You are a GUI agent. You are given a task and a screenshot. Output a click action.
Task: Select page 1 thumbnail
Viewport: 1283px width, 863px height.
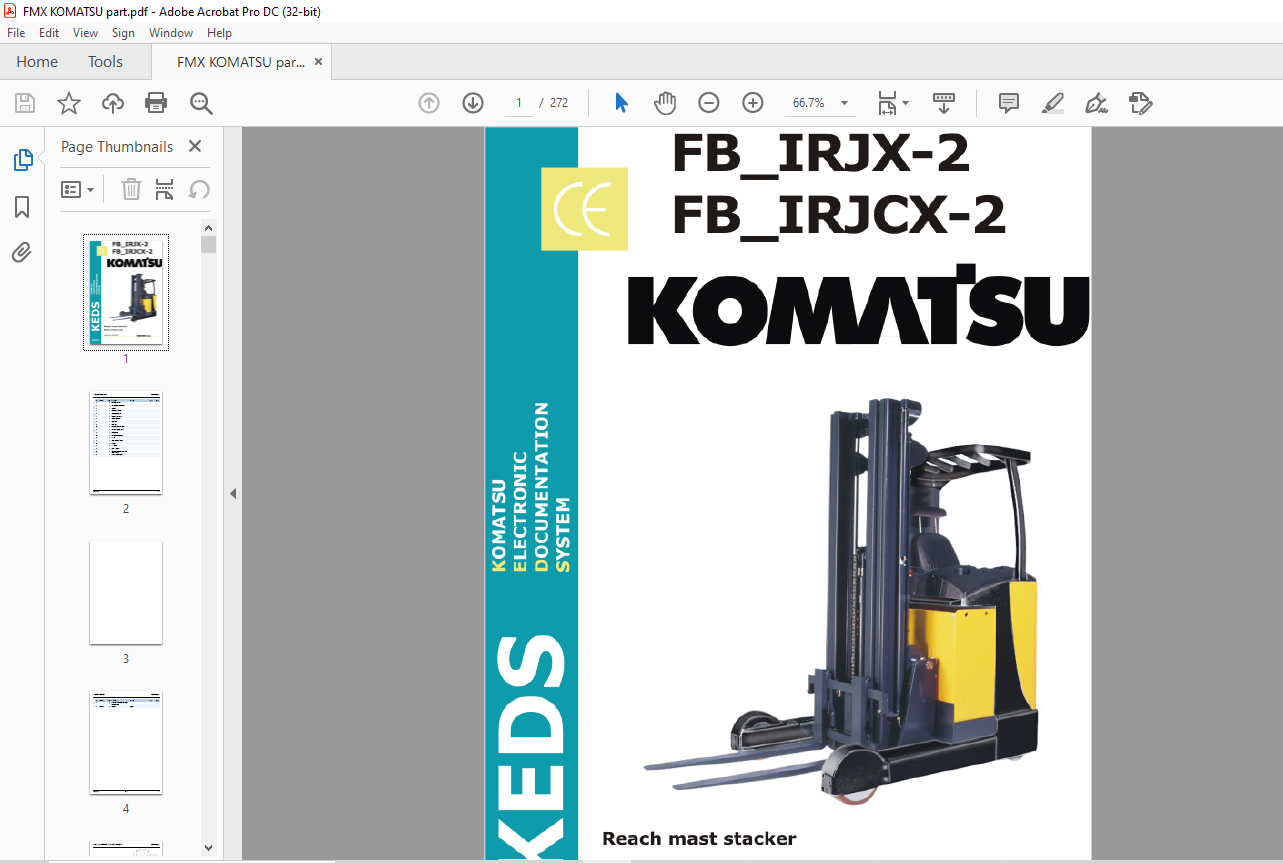coord(126,292)
